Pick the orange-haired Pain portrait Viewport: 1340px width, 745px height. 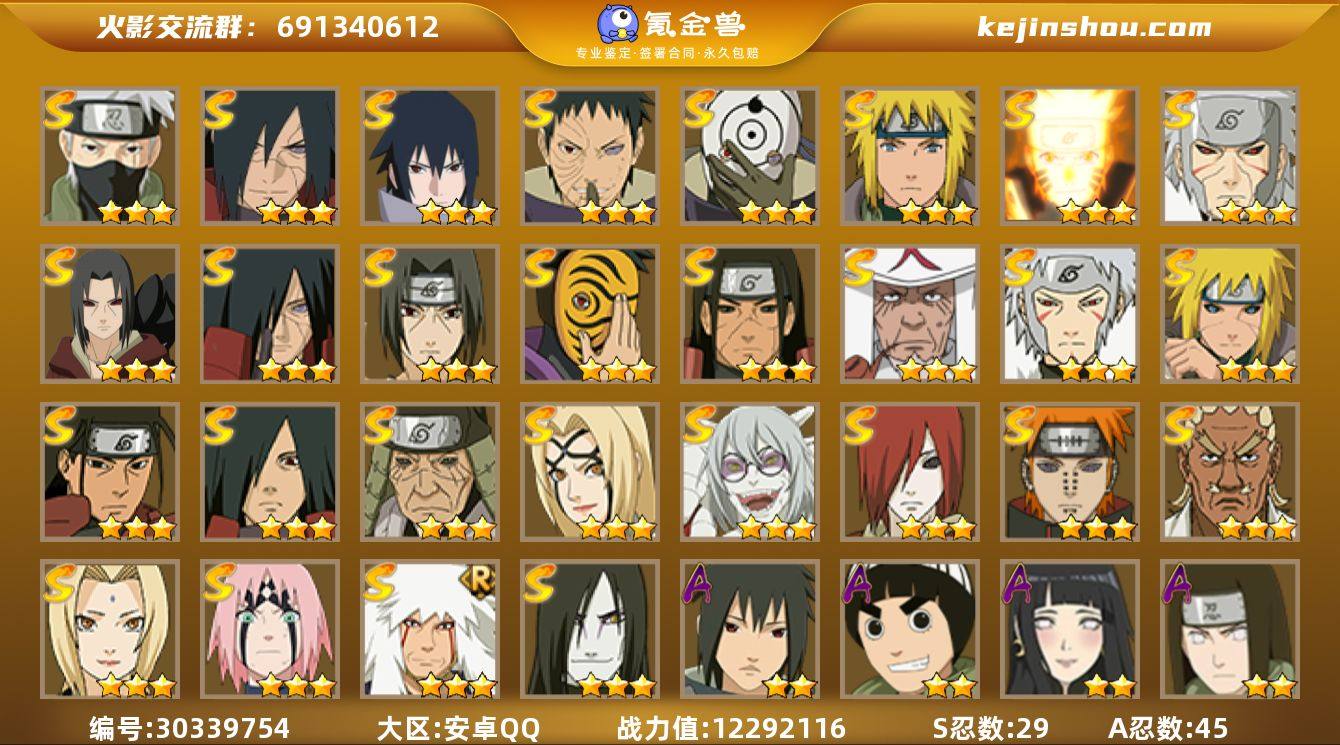(x=1070, y=472)
